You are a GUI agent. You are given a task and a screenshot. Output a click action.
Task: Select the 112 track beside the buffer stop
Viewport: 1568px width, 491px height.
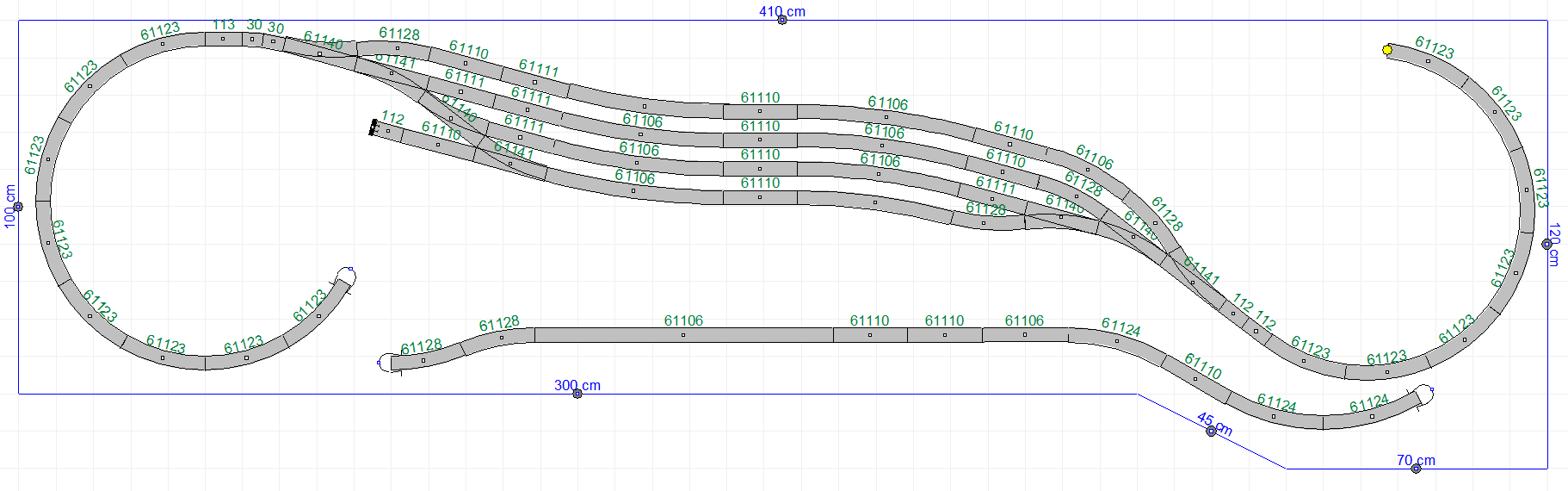pyautogui.click(x=390, y=131)
